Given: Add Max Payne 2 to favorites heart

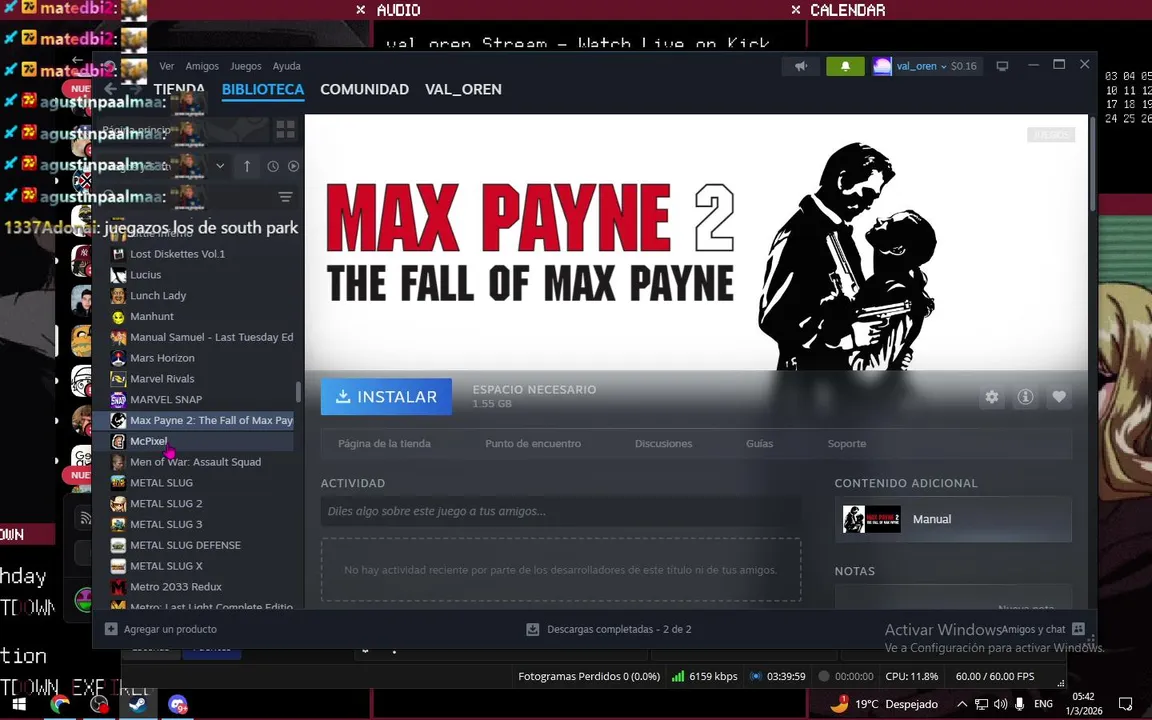Looking at the screenshot, I should coord(1059,397).
